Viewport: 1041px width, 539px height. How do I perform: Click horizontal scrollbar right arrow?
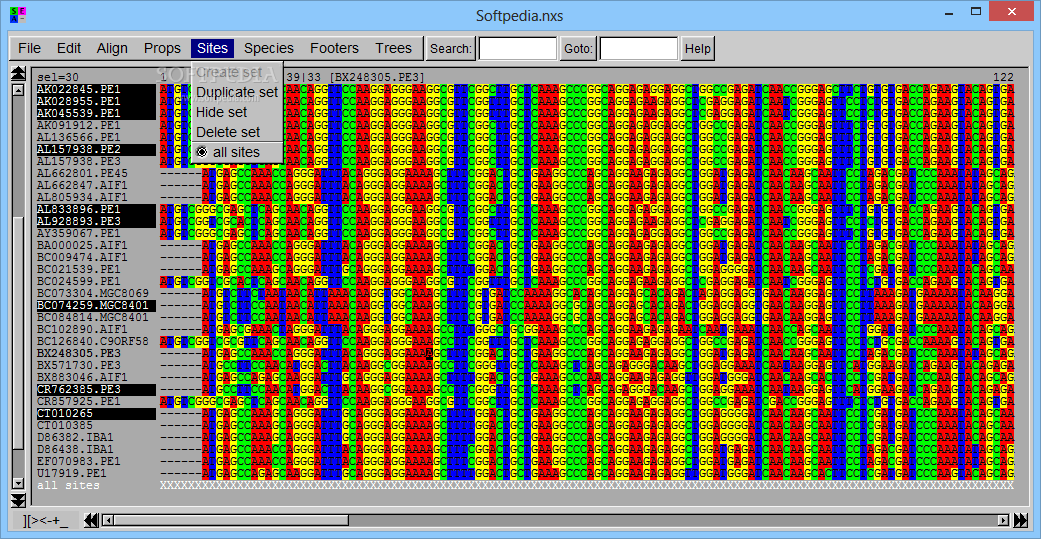[1004, 520]
